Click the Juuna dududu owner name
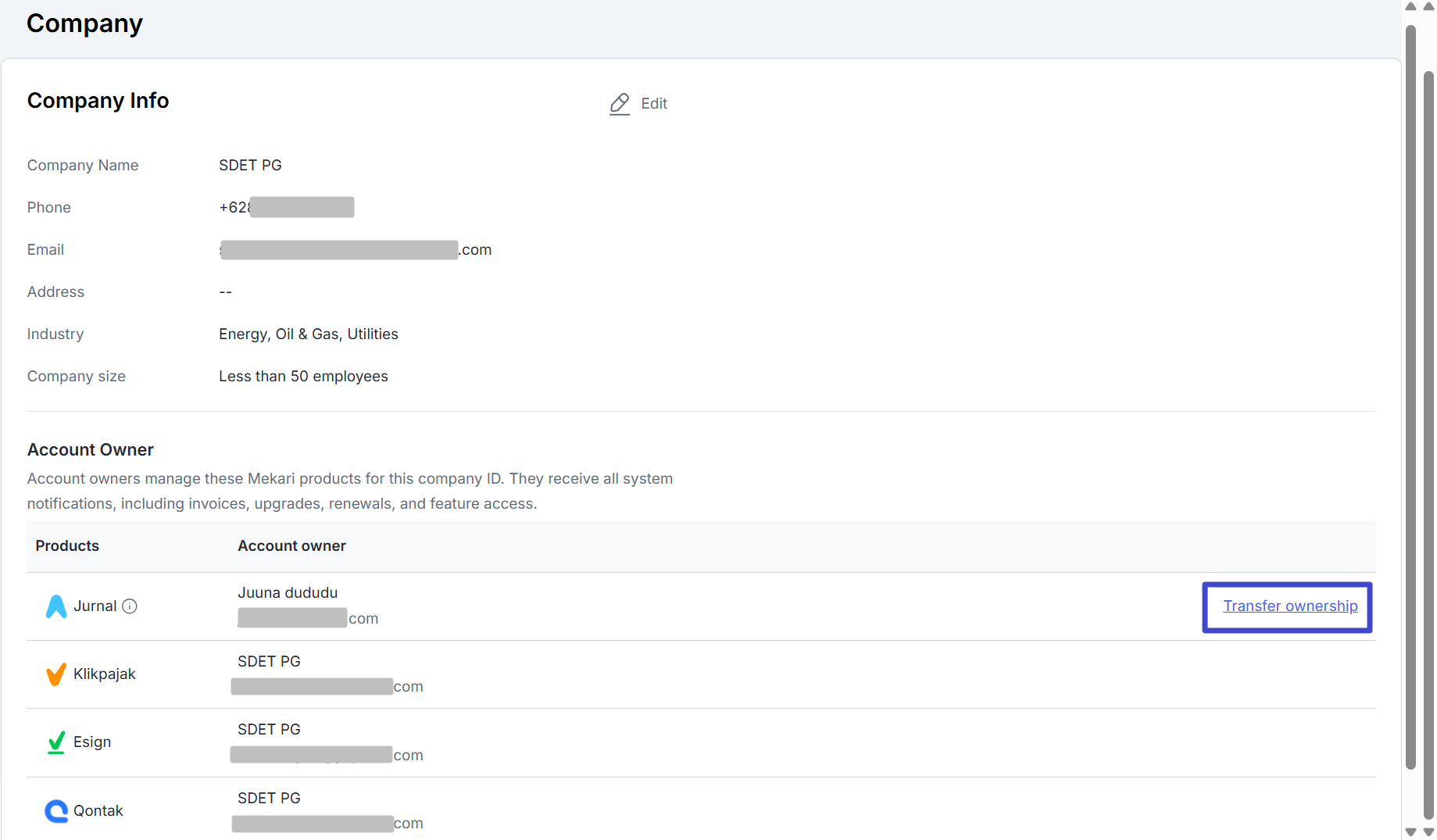 pos(288,593)
